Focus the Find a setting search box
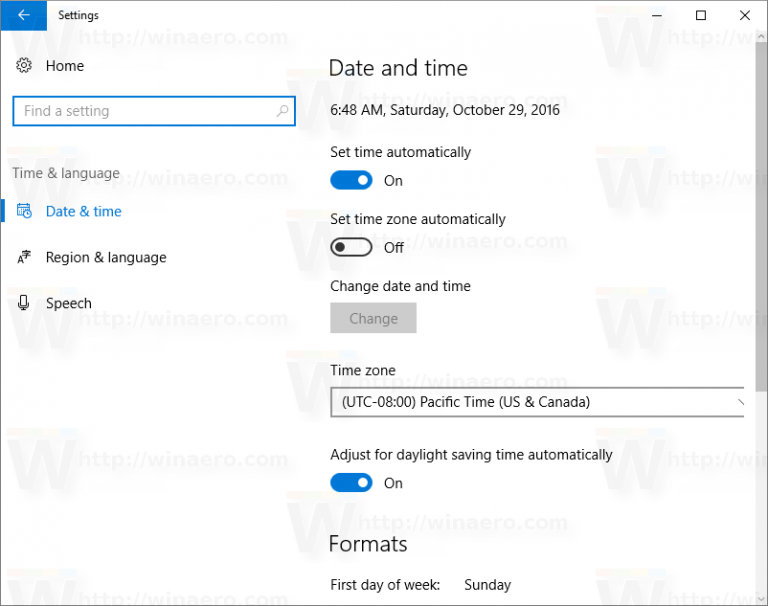Image resolution: width=768 pixels, height=606 pixels. click(x=154, y=111)
